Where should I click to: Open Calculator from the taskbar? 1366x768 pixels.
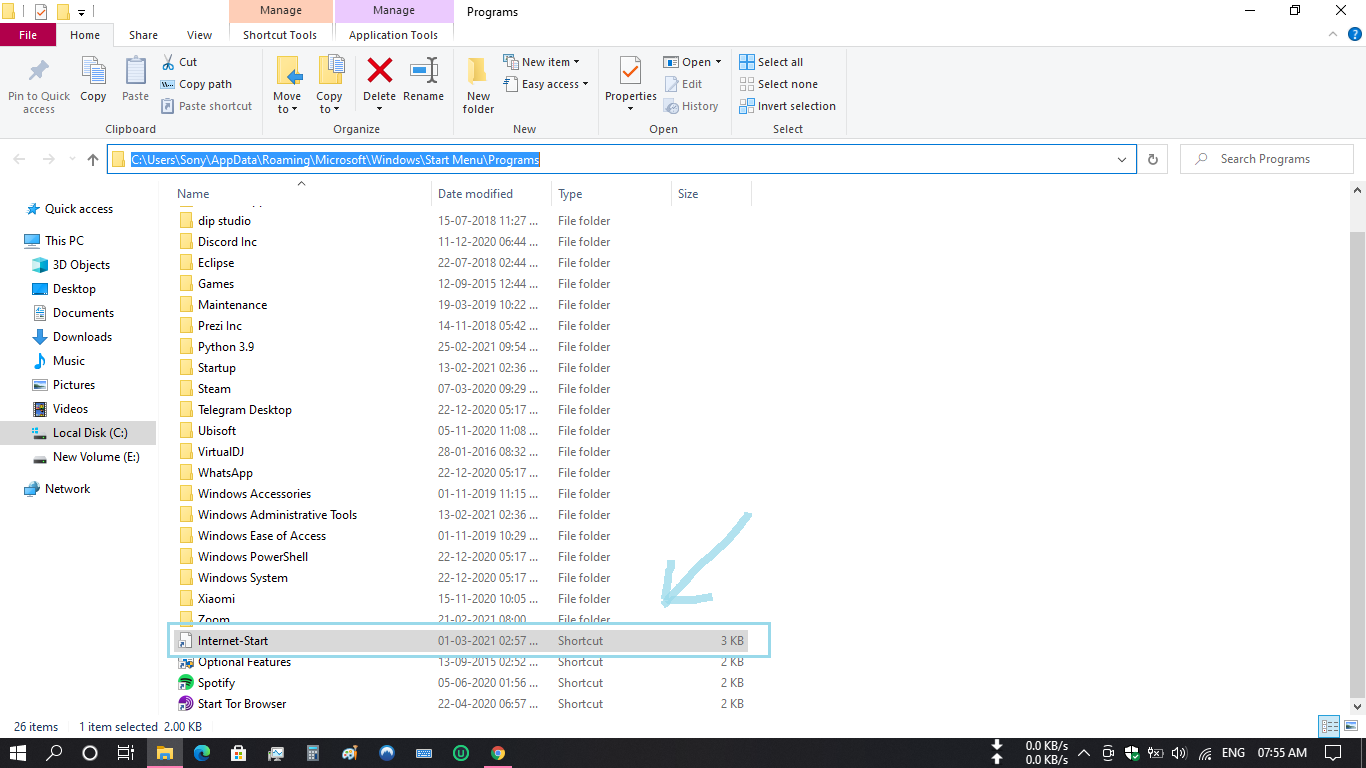point(312,753)
